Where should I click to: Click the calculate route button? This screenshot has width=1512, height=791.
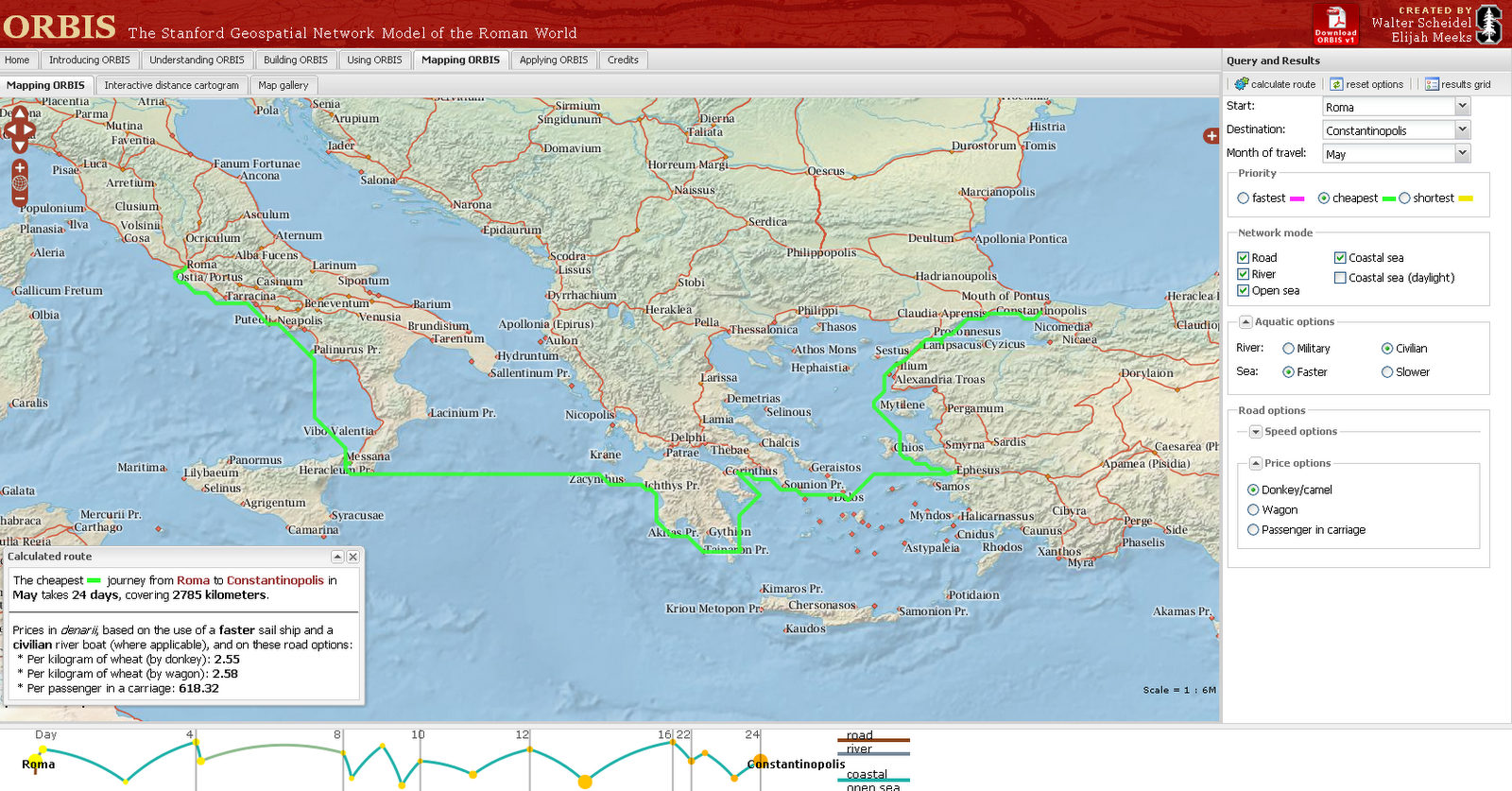[x=1275, y=84]
